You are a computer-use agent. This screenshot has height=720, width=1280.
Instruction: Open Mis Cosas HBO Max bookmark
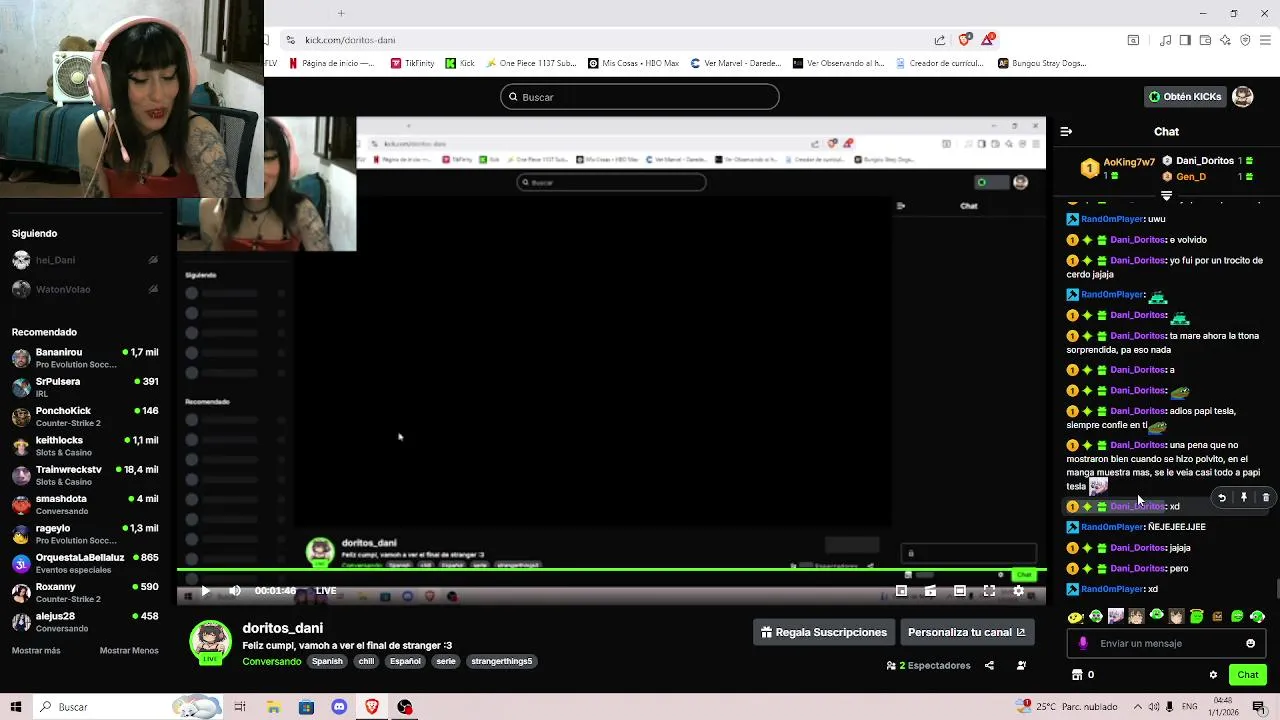(x=634, y=63)
